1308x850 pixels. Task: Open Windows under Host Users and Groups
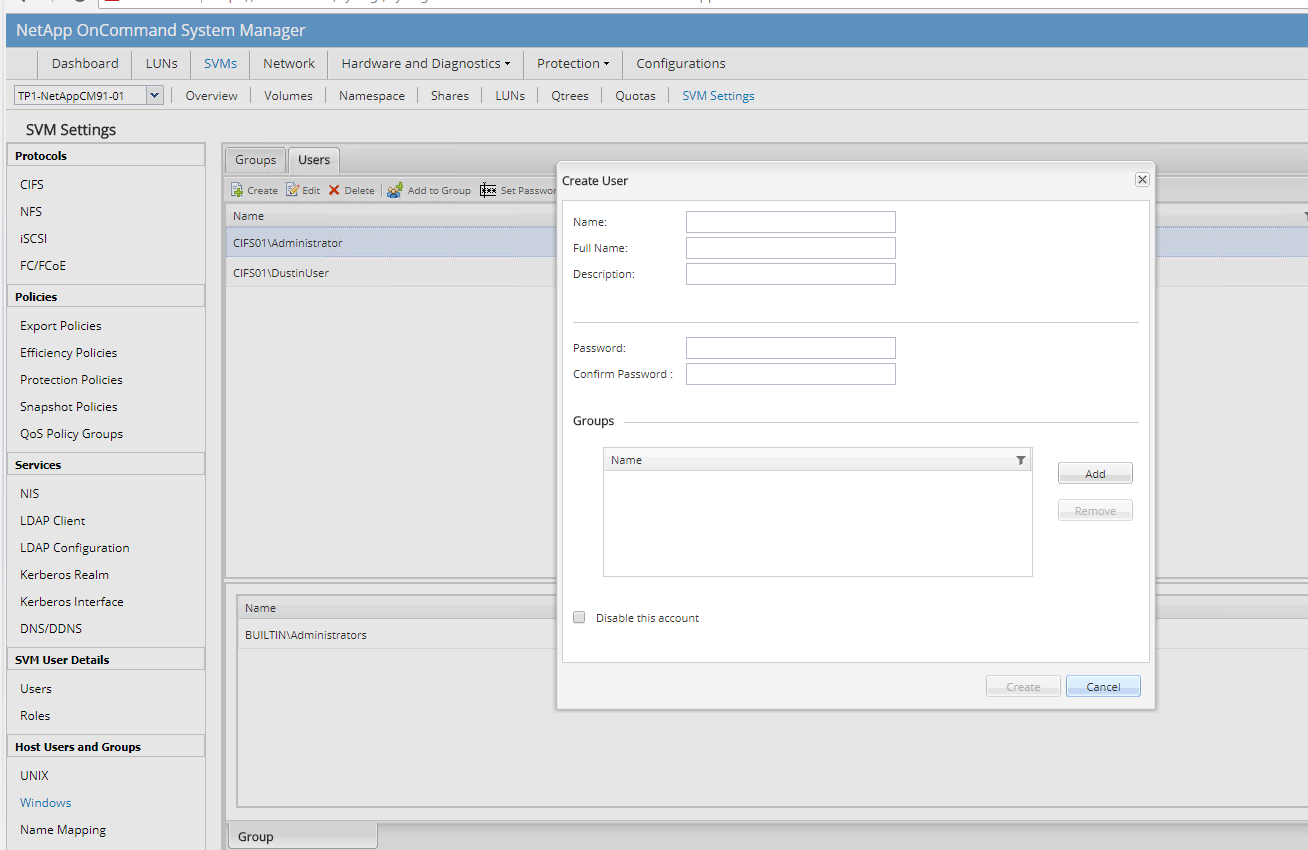coord(45,802)
